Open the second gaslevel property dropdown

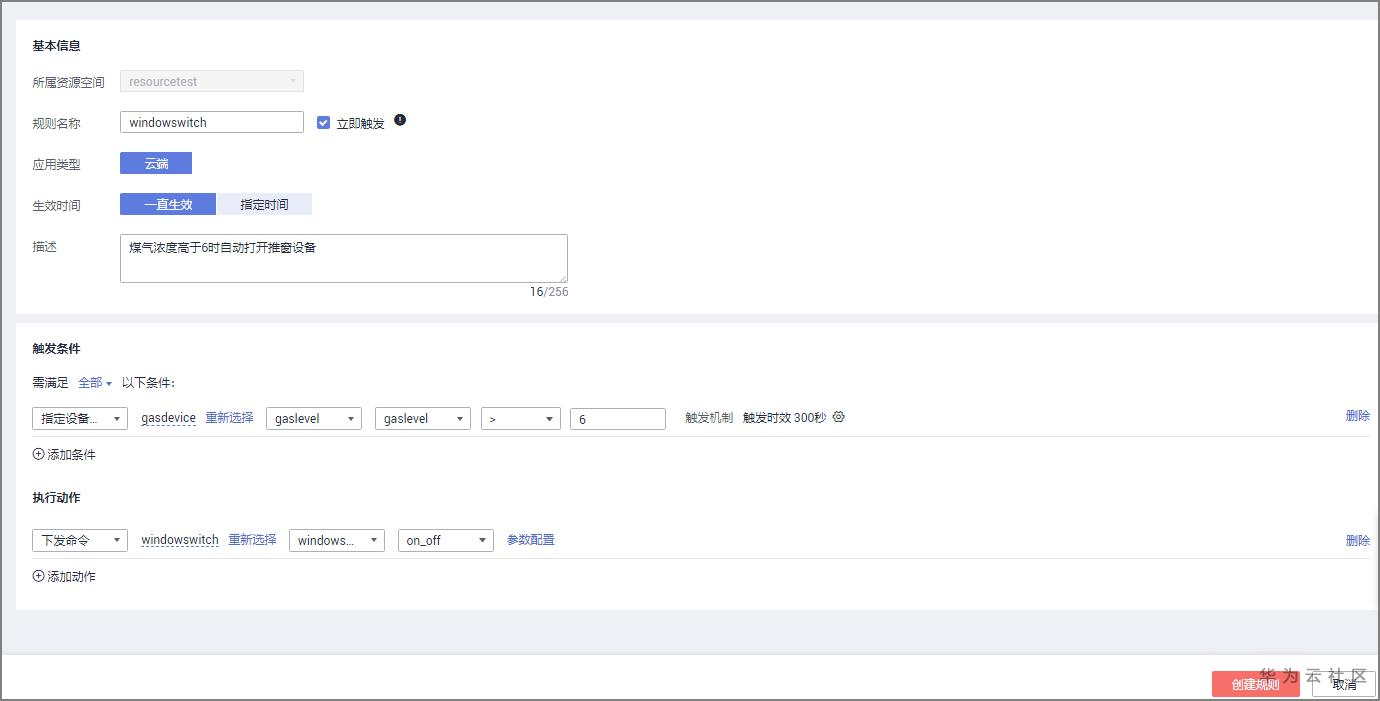tap(423, 419)
